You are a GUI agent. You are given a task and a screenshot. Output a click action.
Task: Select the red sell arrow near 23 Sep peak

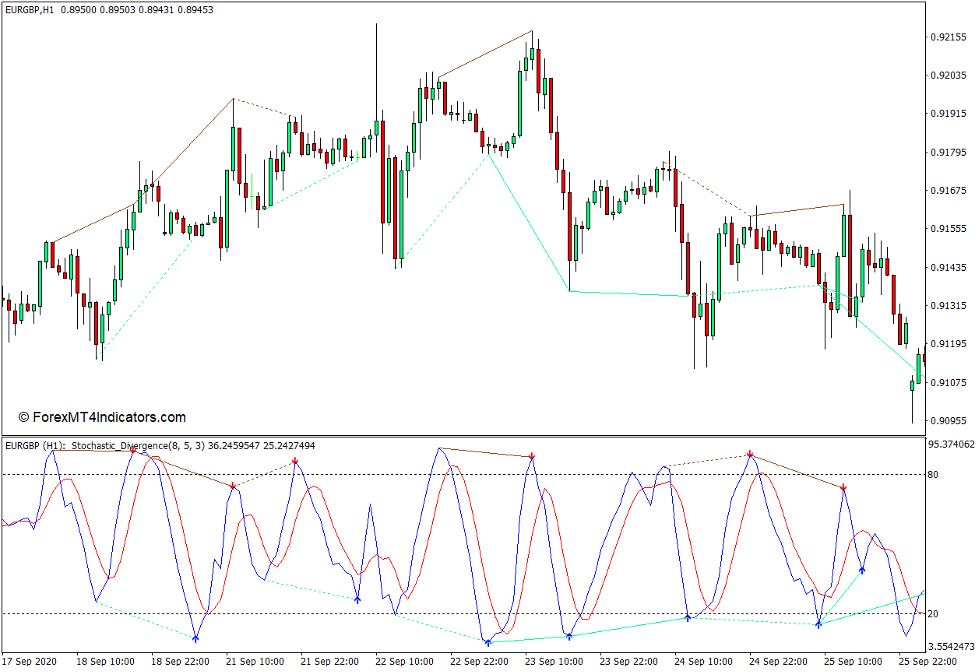533,453
